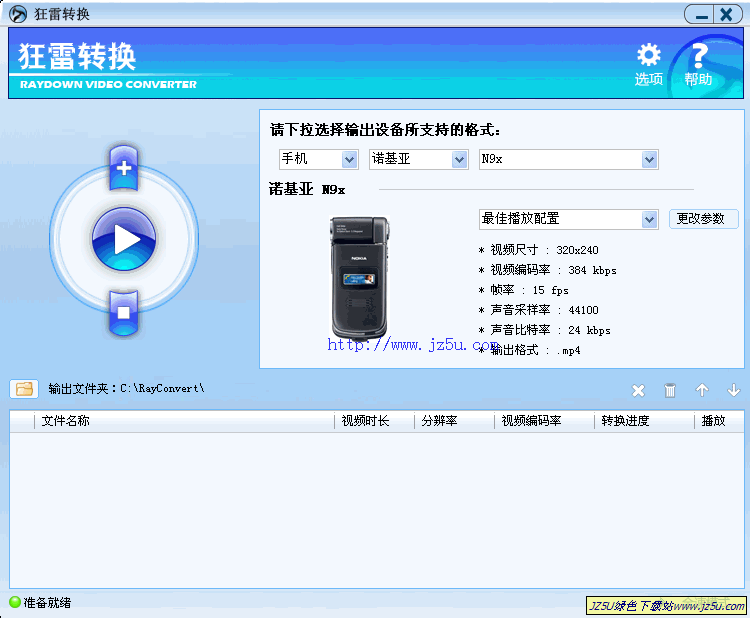The height and width of the screenshot is (618, 750).
Task: Click the 文件名称 column header
Action: [184, 421]
